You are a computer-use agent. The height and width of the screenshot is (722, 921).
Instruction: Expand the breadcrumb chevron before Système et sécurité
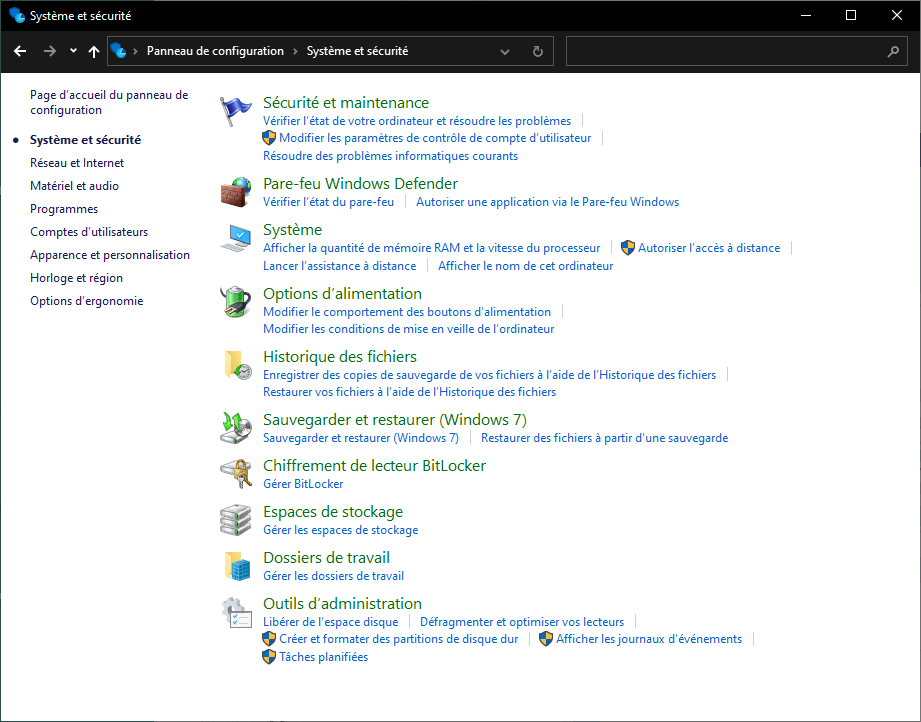point(295,51)
